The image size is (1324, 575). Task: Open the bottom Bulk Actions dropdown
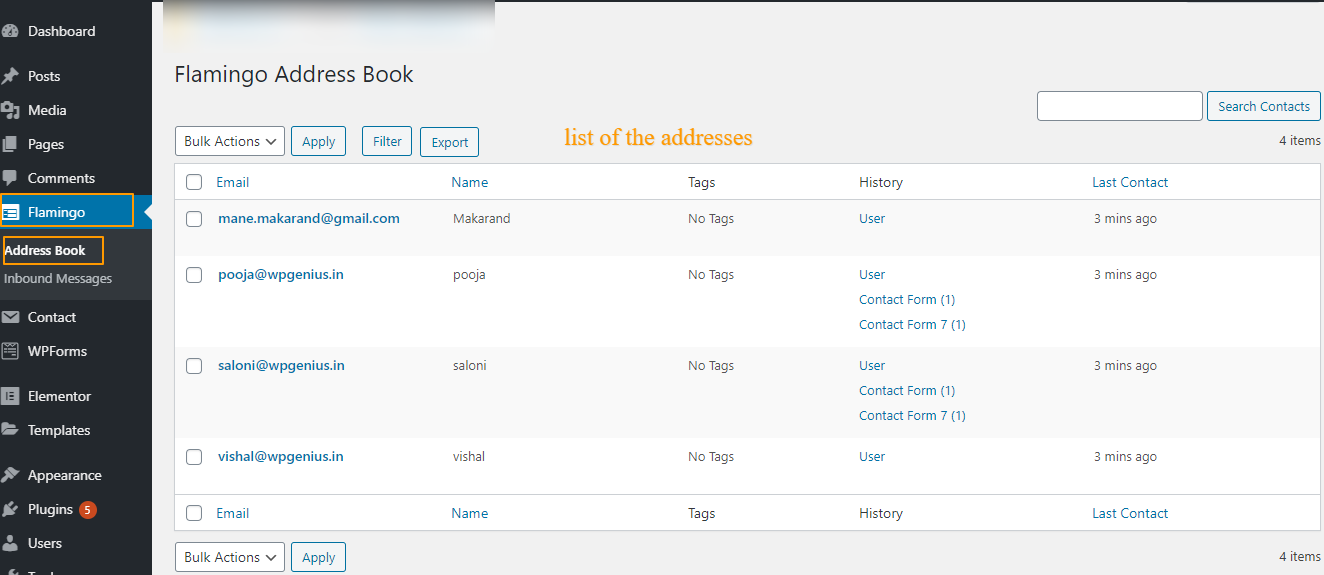(230, 557)
